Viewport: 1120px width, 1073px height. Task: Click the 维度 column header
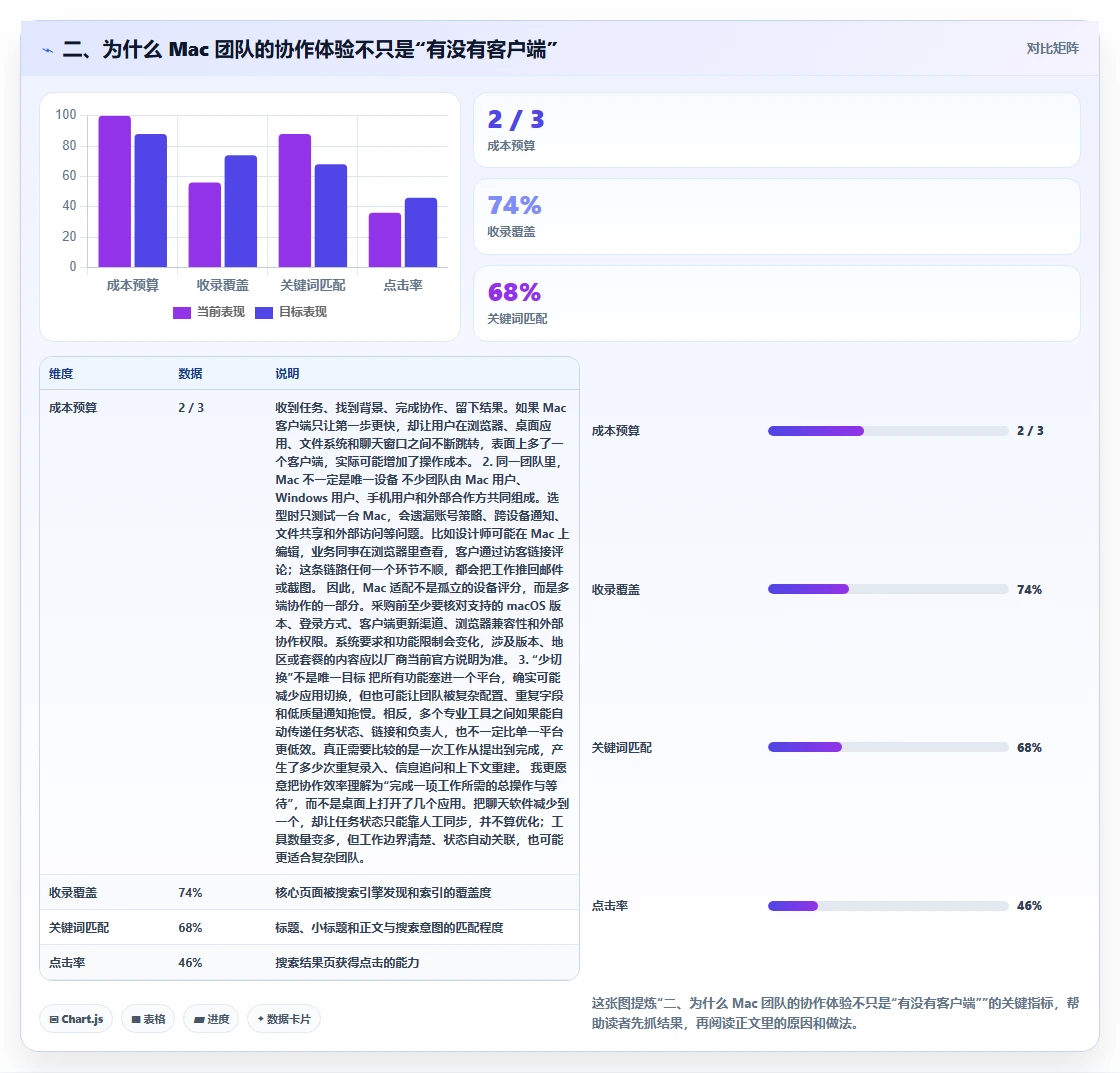(61, 374)
